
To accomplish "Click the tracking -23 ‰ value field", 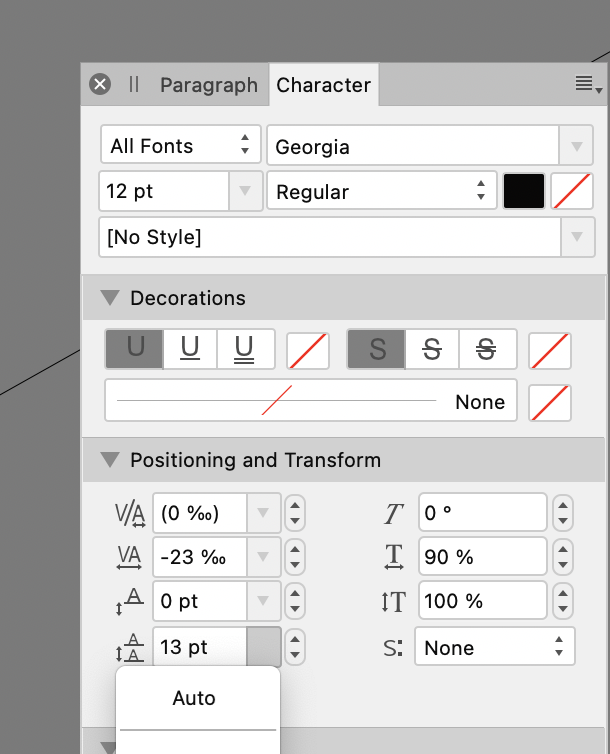I will [x=200, y=557].
